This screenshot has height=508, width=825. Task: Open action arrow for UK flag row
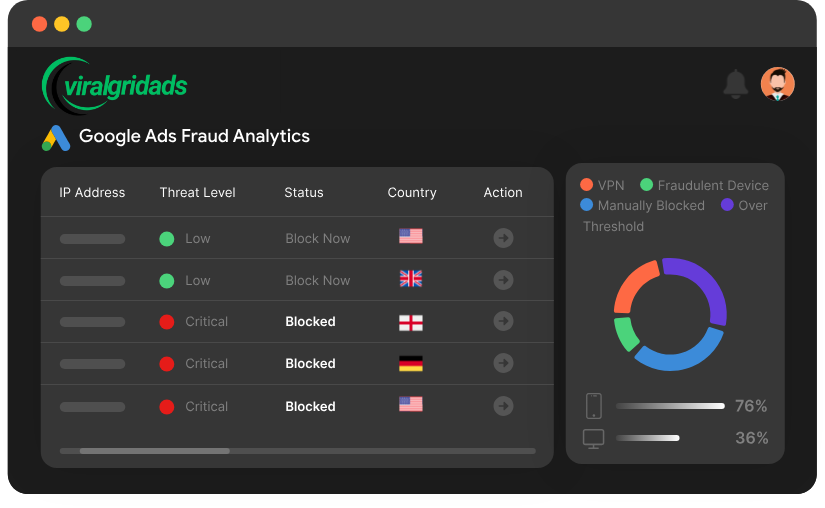(x=503, y=280)
